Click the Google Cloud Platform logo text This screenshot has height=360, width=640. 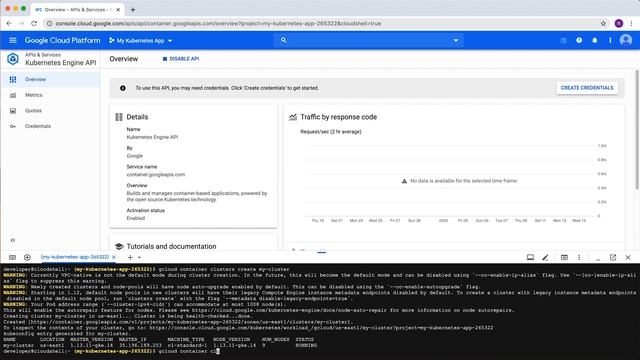(x=62, y=40)
